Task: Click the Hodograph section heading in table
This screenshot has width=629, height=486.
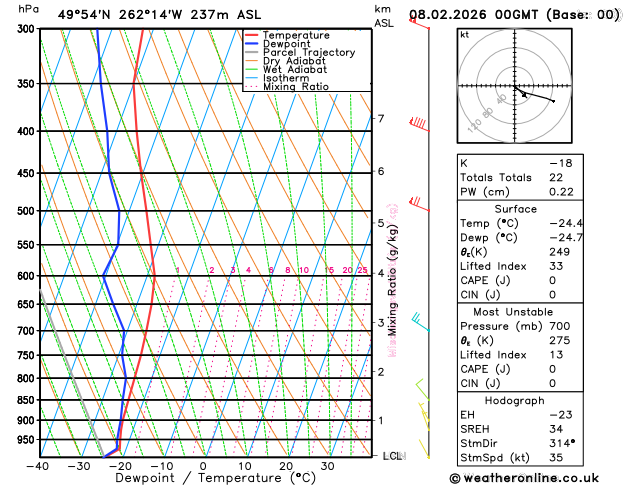Action: point(515,401)
